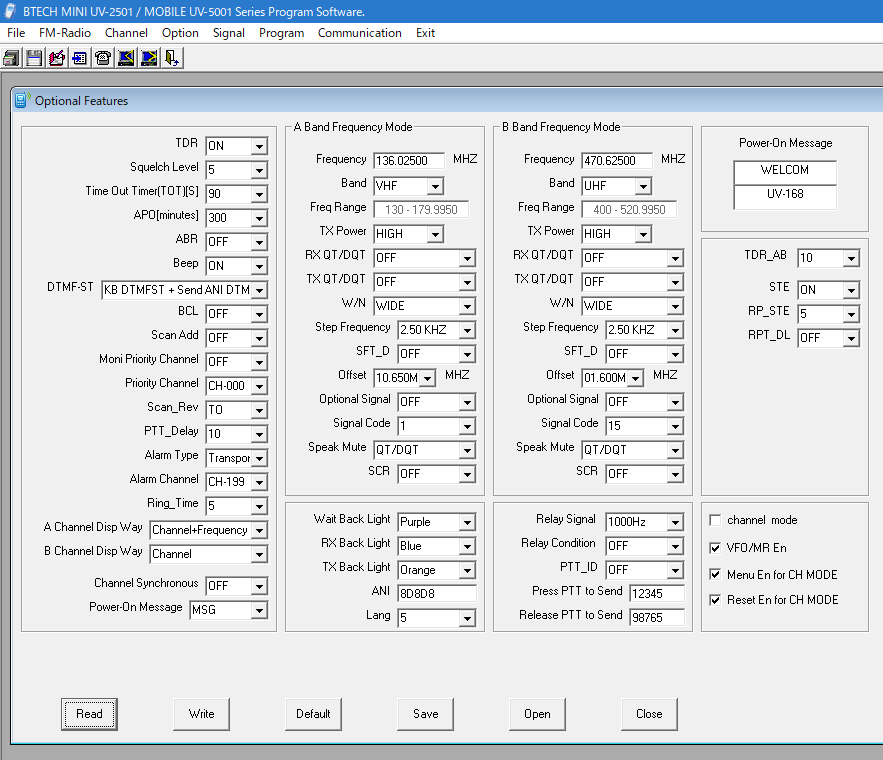Viewport: 883px width, 760px height.
Task: Open the A Band TX Power dropdown
Action: click(435, 234)
